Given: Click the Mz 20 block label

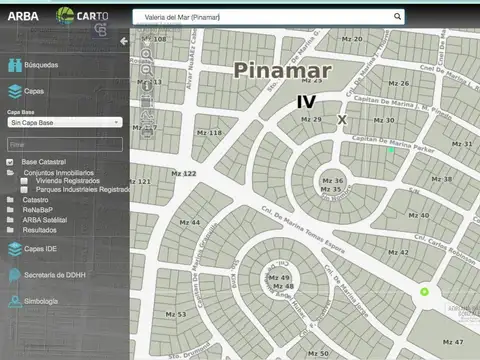Looking at the screenshot, I should (x=352, y=39).
